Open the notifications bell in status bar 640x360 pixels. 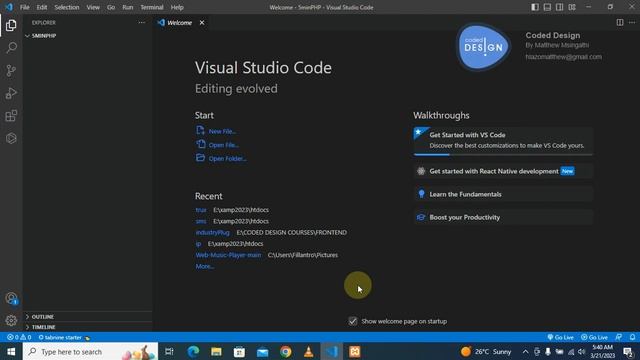[x=632, y=337]
